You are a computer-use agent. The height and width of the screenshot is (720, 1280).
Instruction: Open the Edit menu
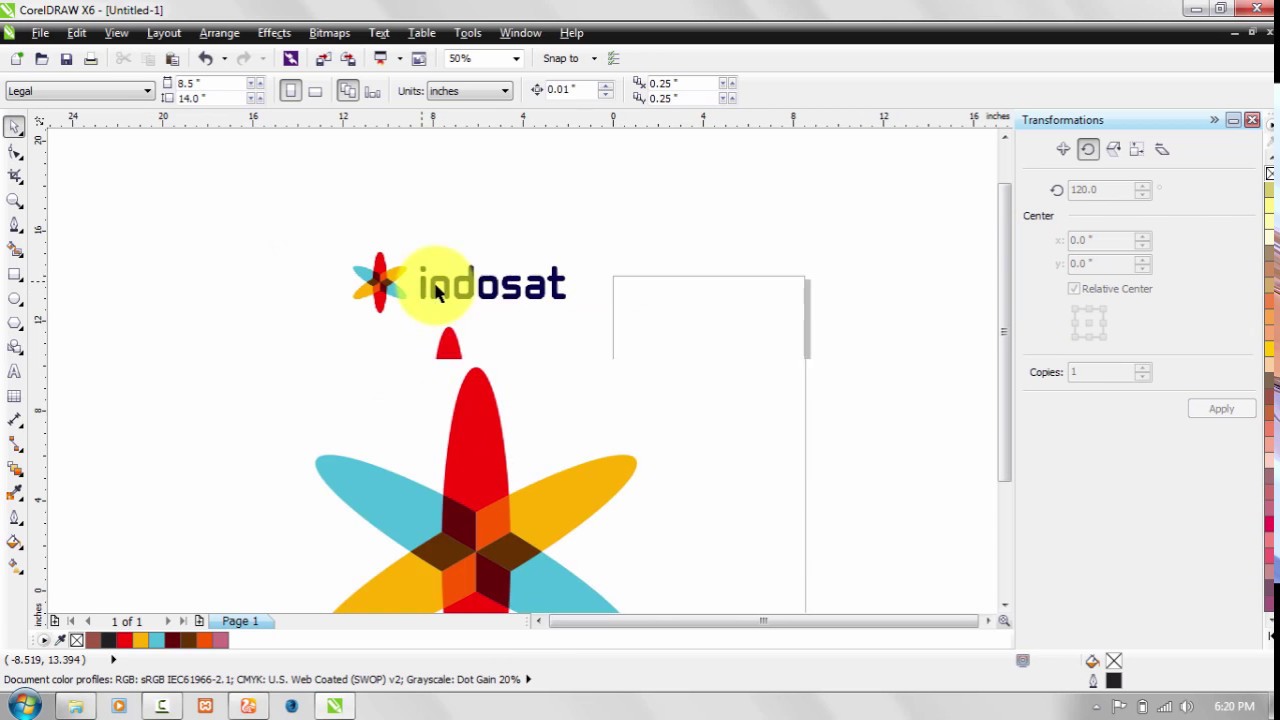point(76,33)
